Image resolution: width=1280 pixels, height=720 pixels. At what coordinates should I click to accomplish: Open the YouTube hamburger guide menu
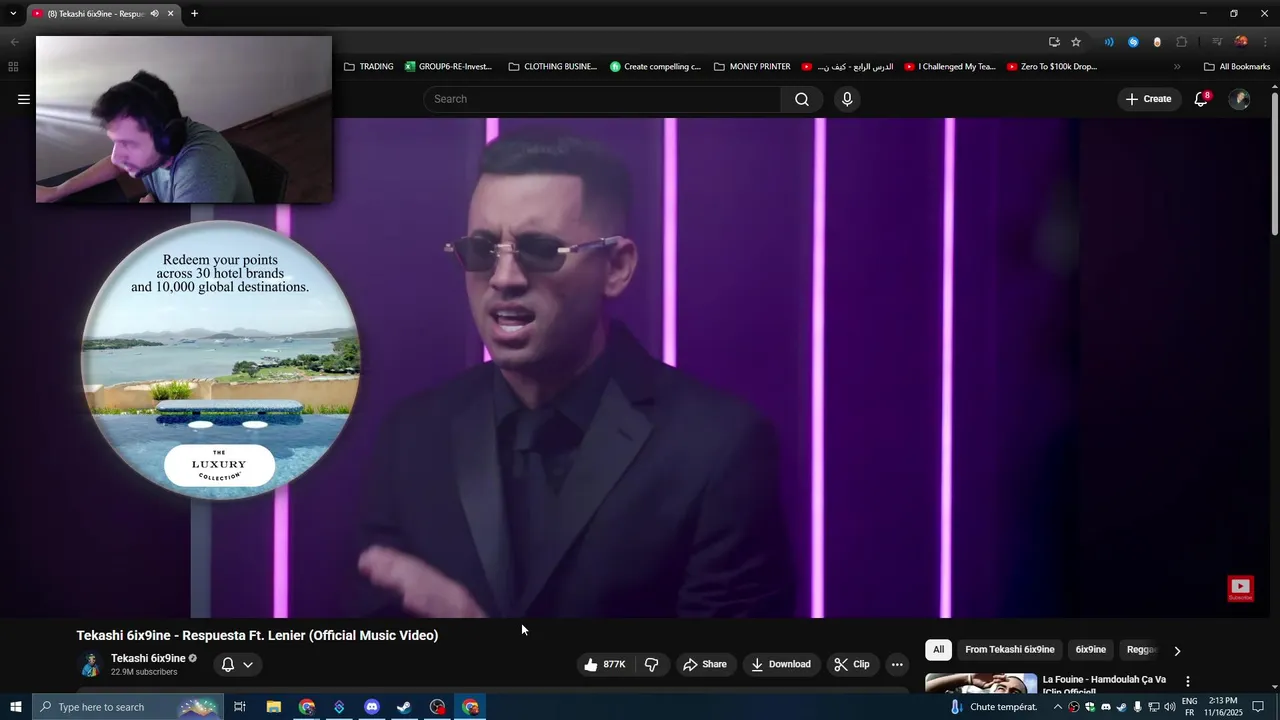(24, 99)
